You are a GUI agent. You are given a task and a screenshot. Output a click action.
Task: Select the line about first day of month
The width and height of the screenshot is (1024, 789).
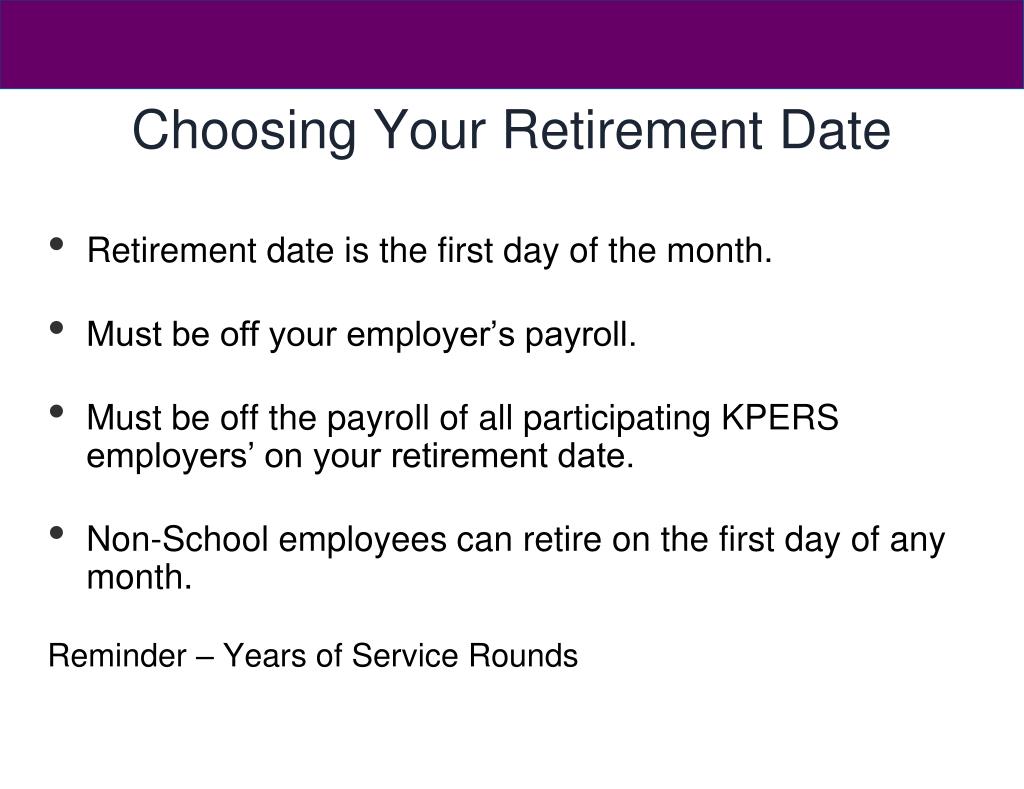coord(430,251)
